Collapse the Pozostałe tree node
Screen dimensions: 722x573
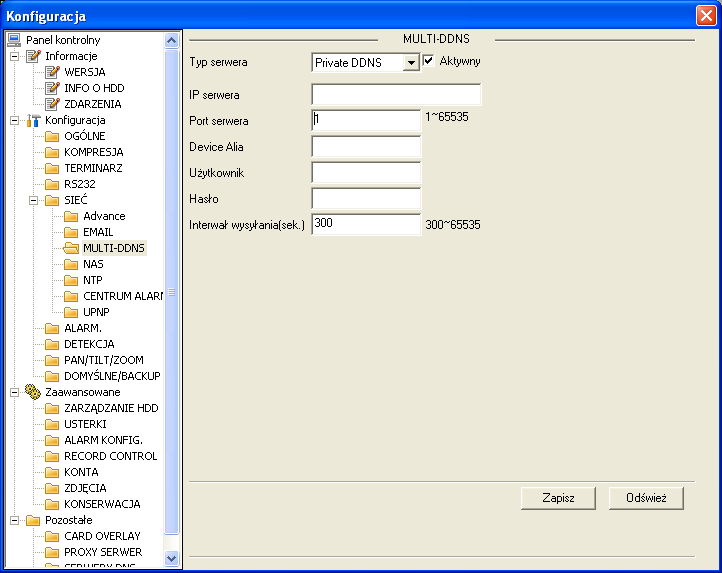click(15, 520)
